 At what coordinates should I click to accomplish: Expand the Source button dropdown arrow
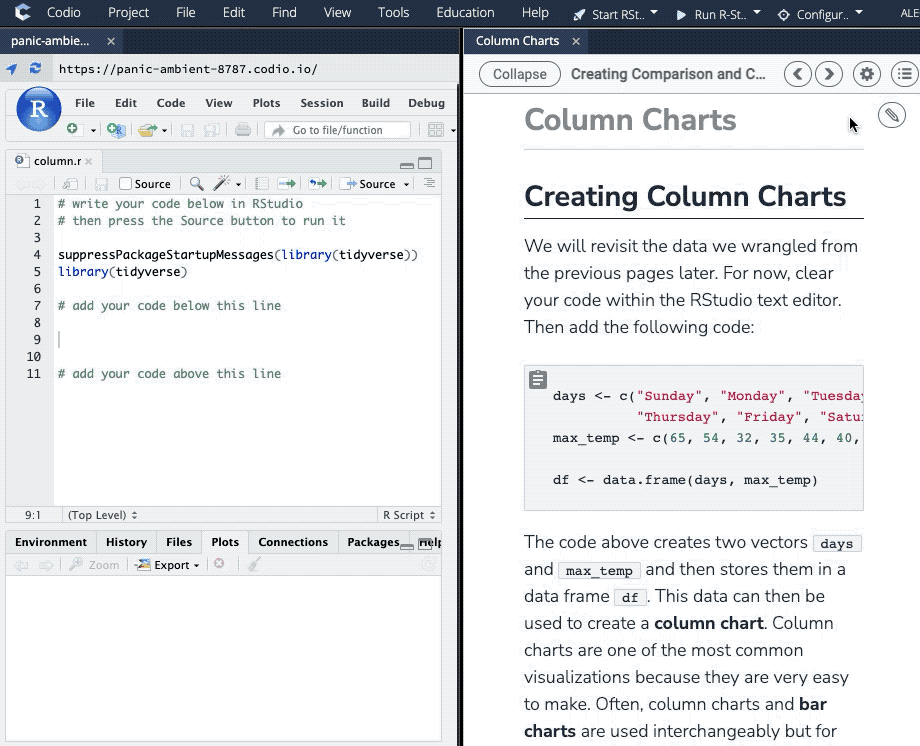[406, 184]
